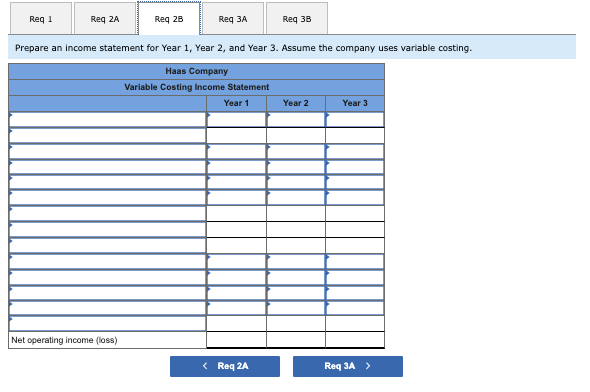
Task: Click Year 2 cell in first row
Action: (x=296, y=120)
